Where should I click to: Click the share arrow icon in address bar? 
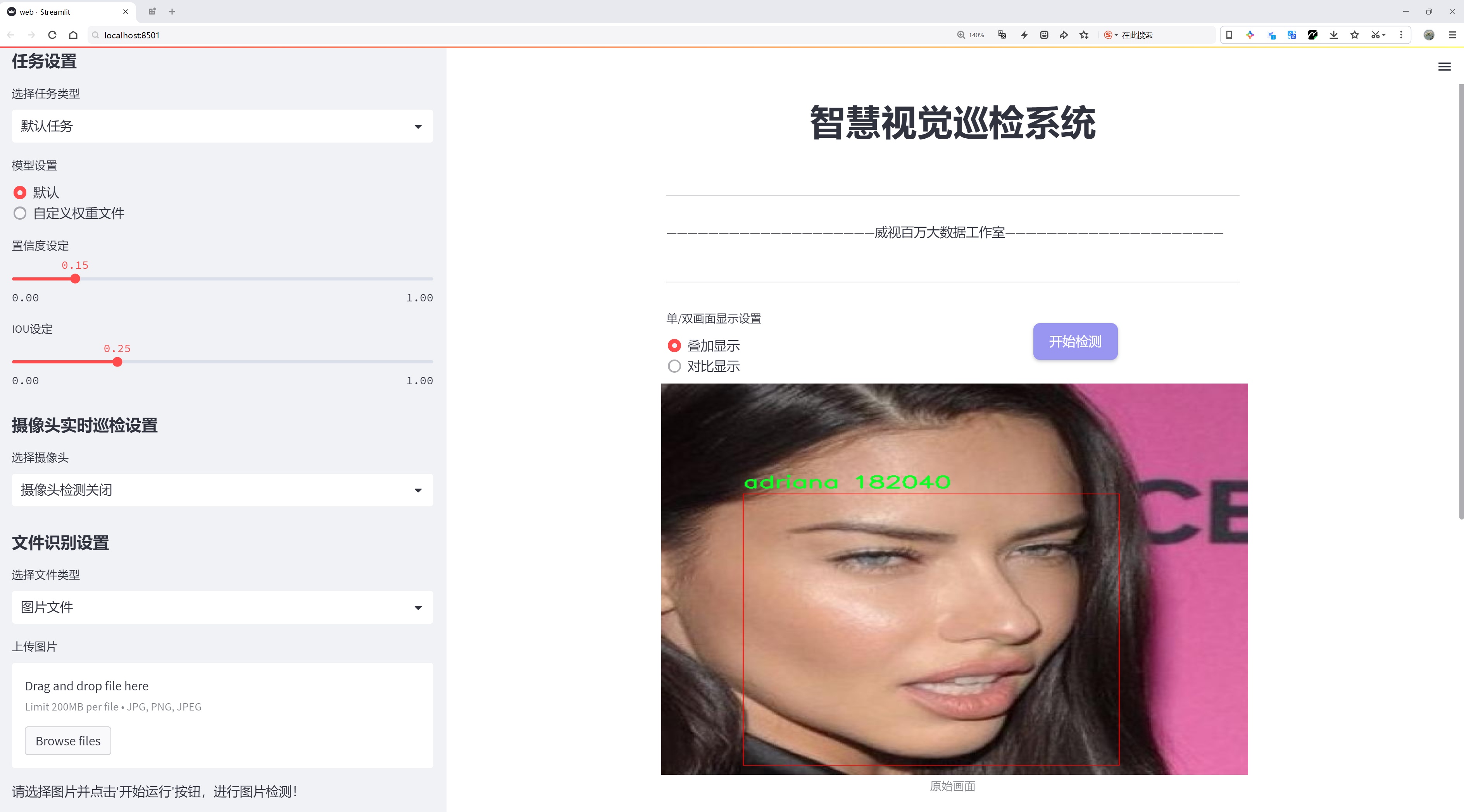(1064, 35)
